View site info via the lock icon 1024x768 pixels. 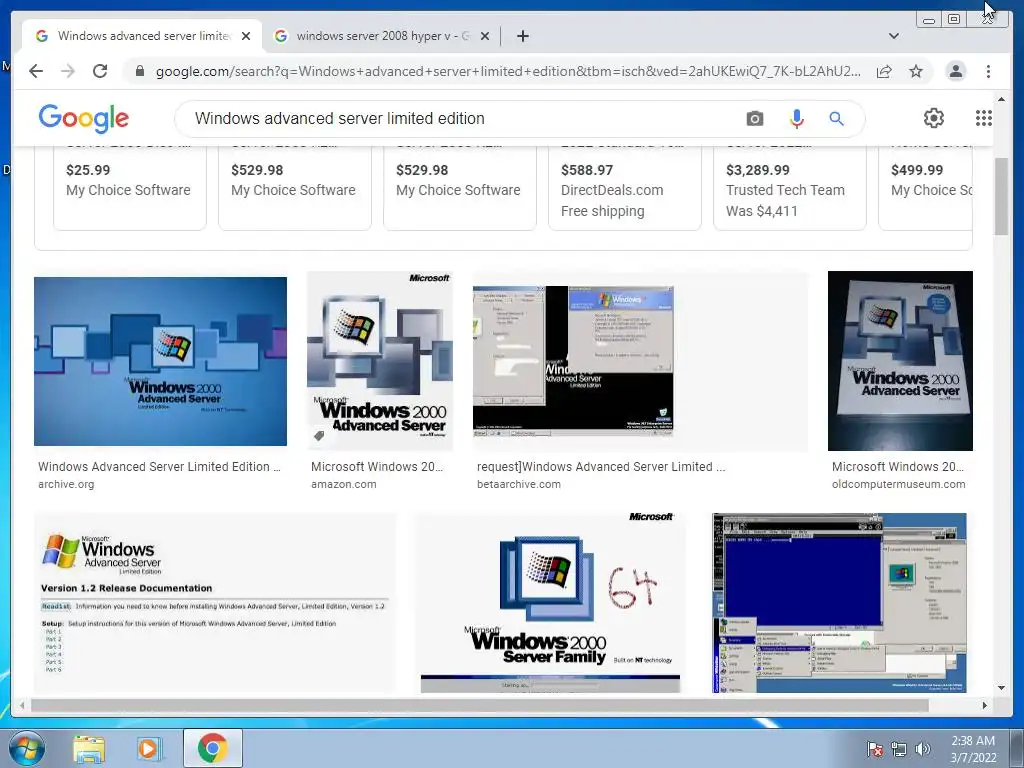point(139,71)
